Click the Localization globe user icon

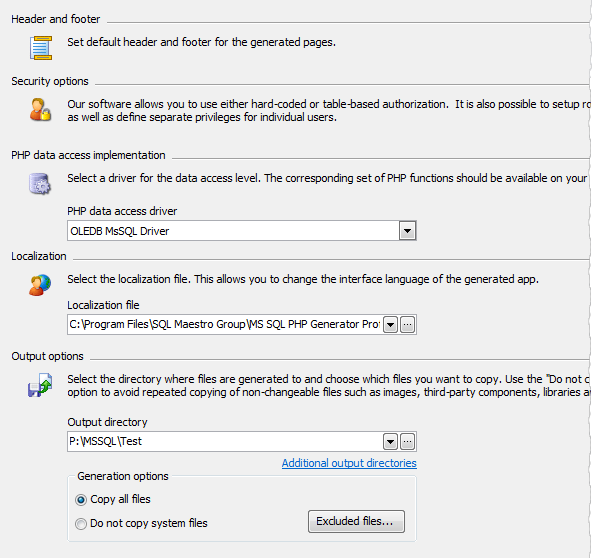[40, 285]
